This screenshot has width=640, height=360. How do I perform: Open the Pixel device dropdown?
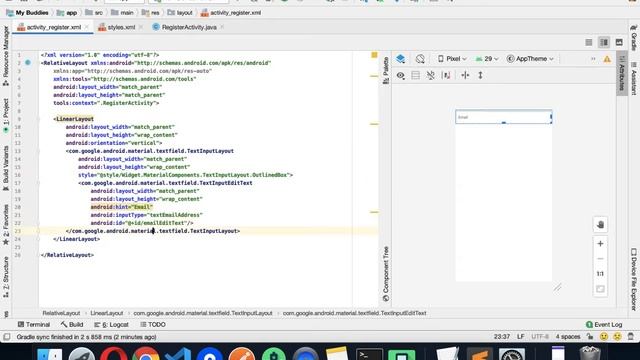[452, 59]
